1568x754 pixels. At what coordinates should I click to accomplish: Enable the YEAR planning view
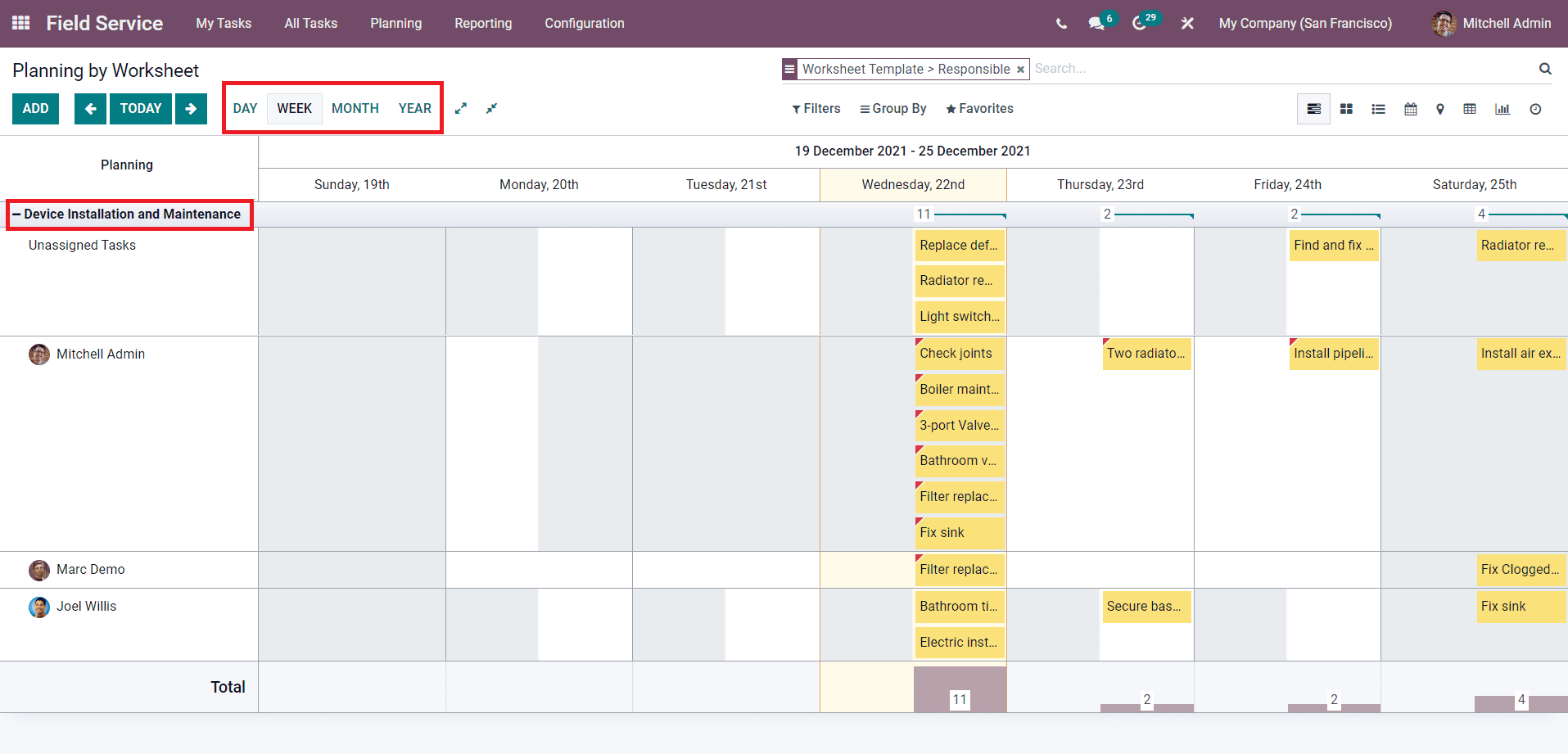(x=414, y=107)
